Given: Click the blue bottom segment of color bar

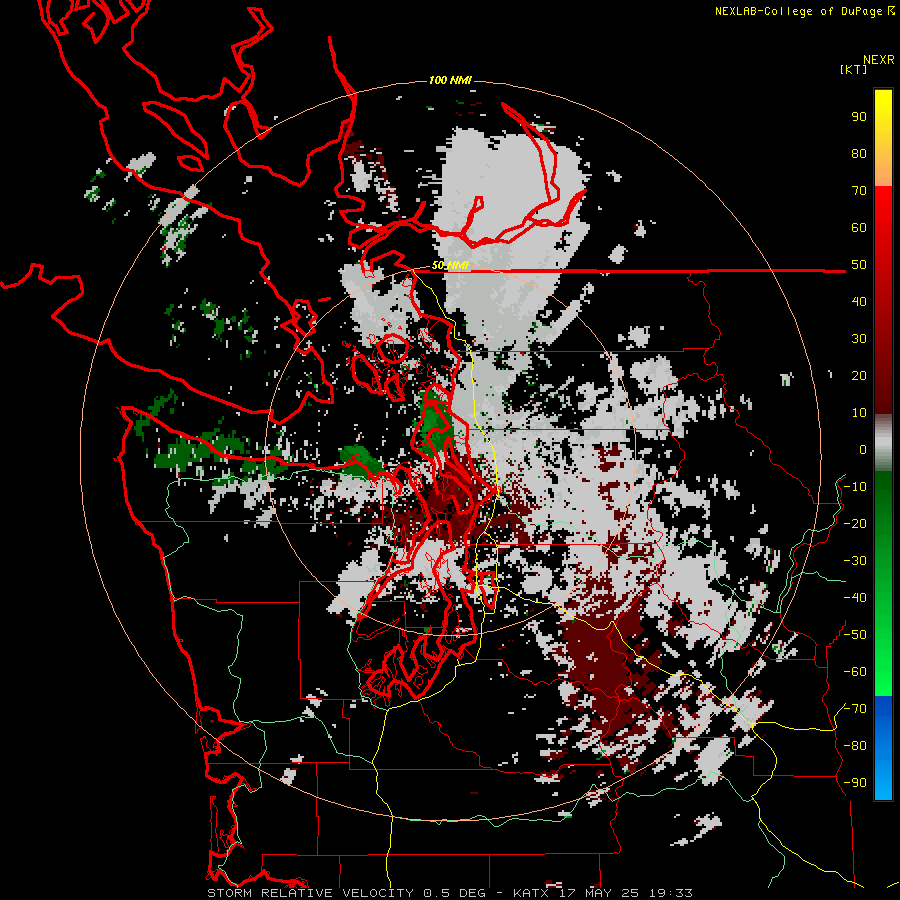Looking at the screenshot, I should pos(883,748).
